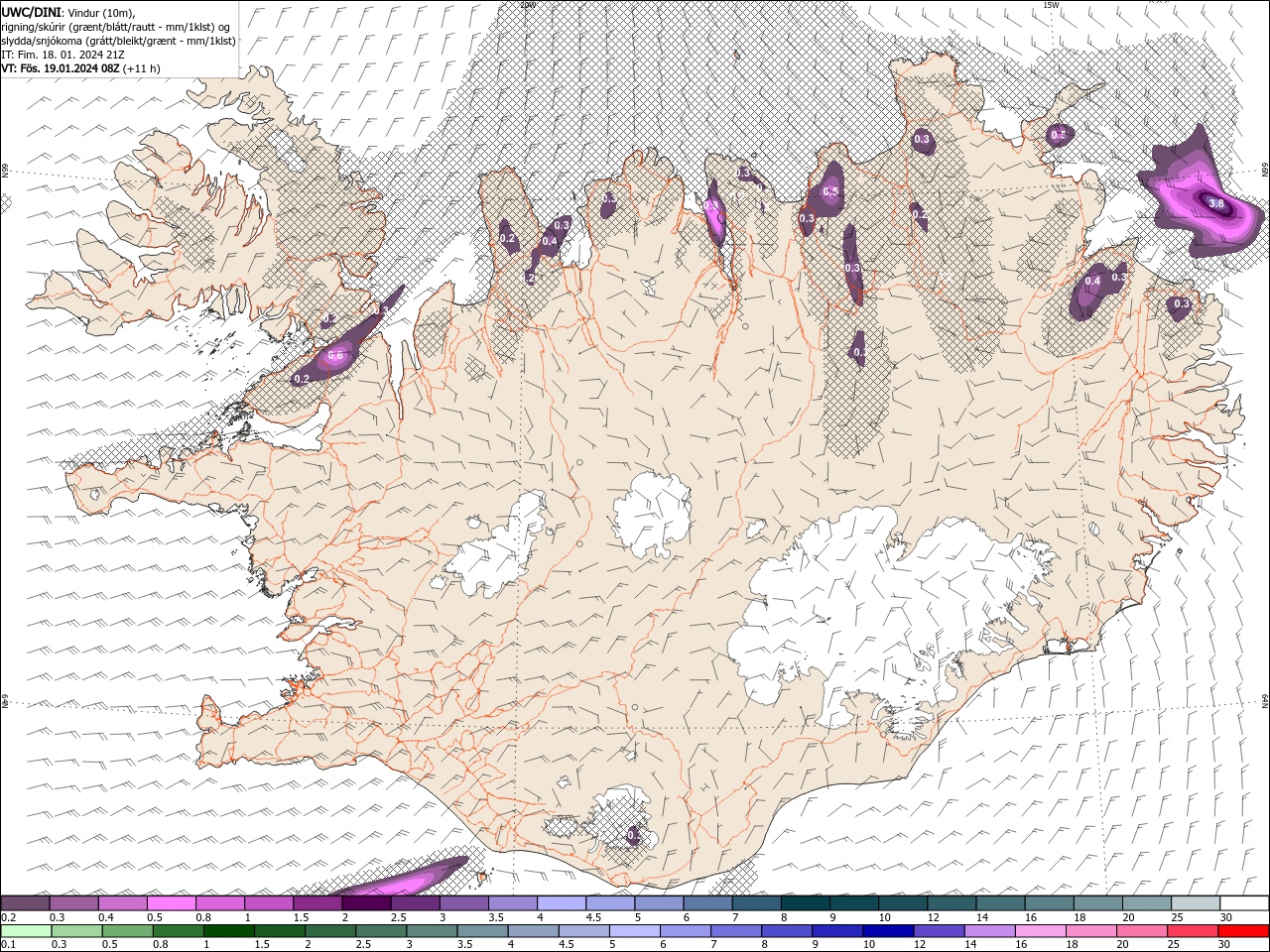The image size is (1270, 952).
Task: Click the UWC/DINI model title text
Action: [x=32, y=11]
